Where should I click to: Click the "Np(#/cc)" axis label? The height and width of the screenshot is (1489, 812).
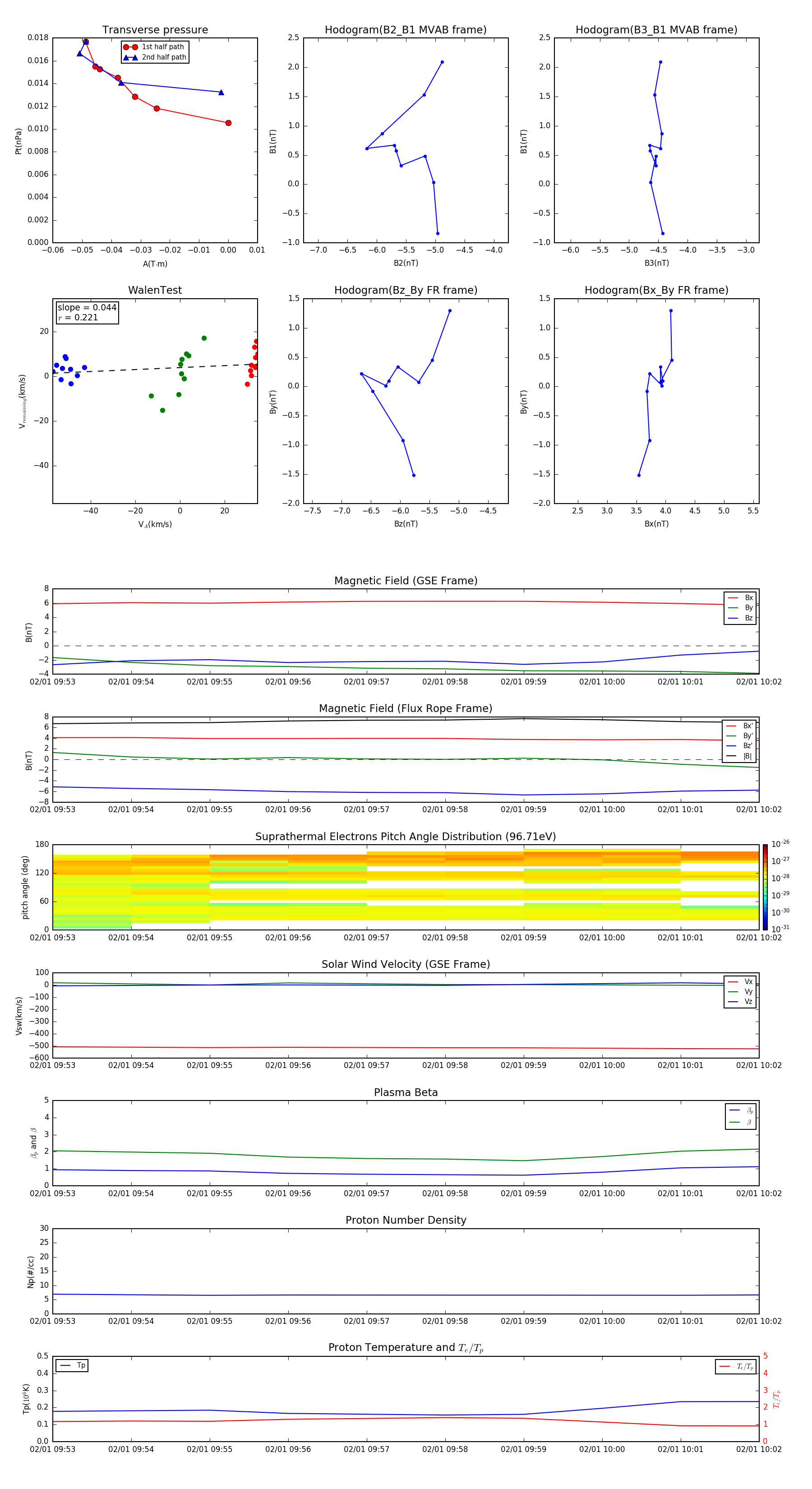click(x=31, y=1272)
